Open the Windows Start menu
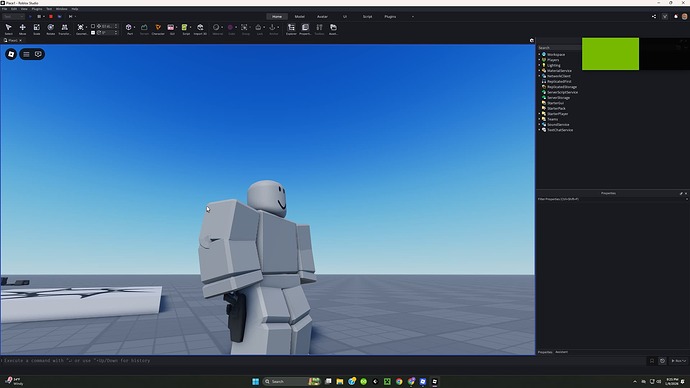 (x=255, y=381)
